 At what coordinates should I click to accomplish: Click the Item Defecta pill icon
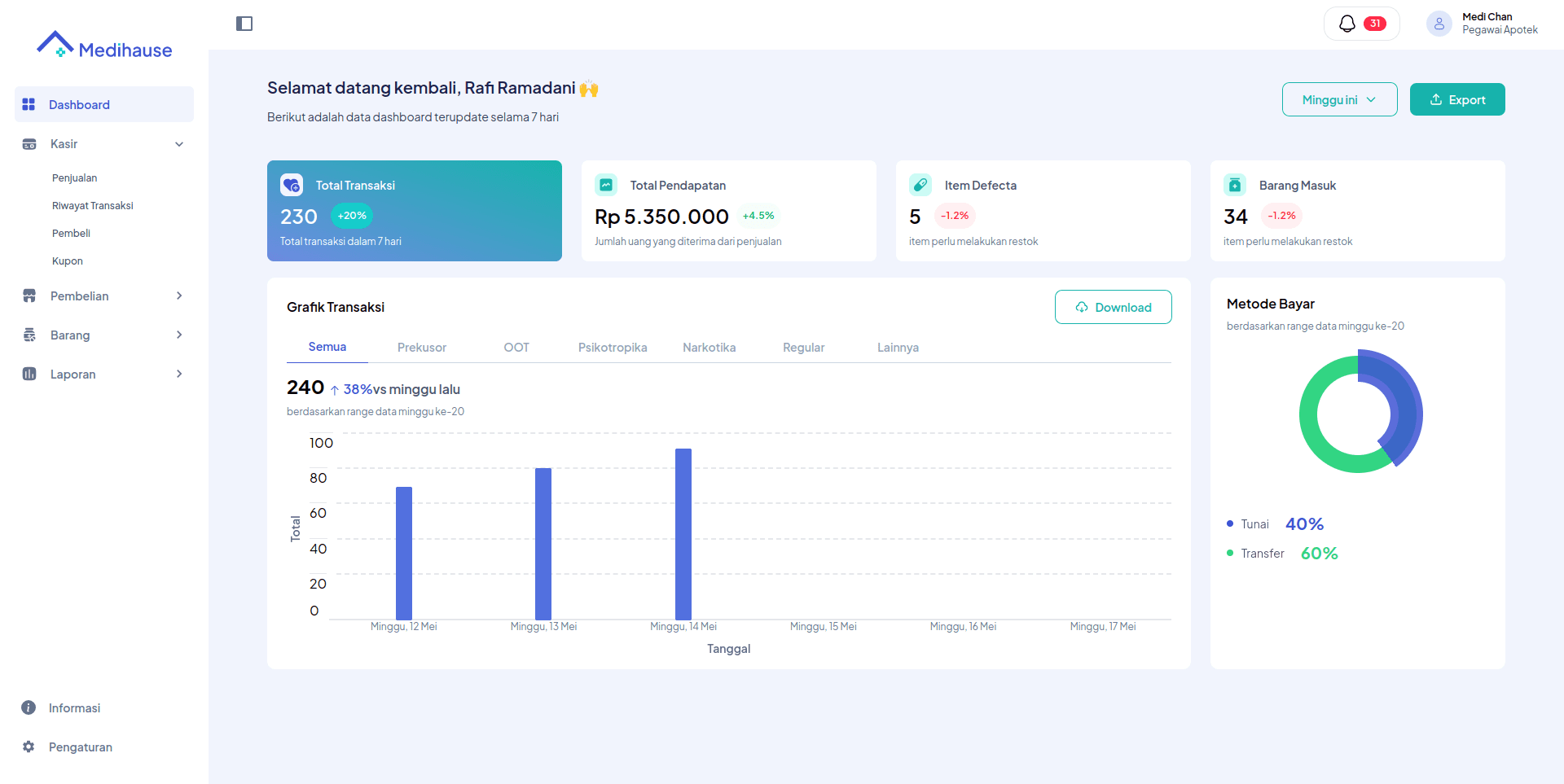(920, 185)
